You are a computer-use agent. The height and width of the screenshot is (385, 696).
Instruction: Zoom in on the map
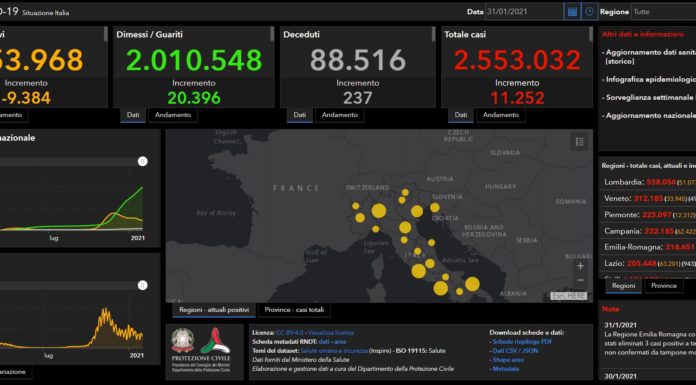pyautogui.click(x=580, y=266)
